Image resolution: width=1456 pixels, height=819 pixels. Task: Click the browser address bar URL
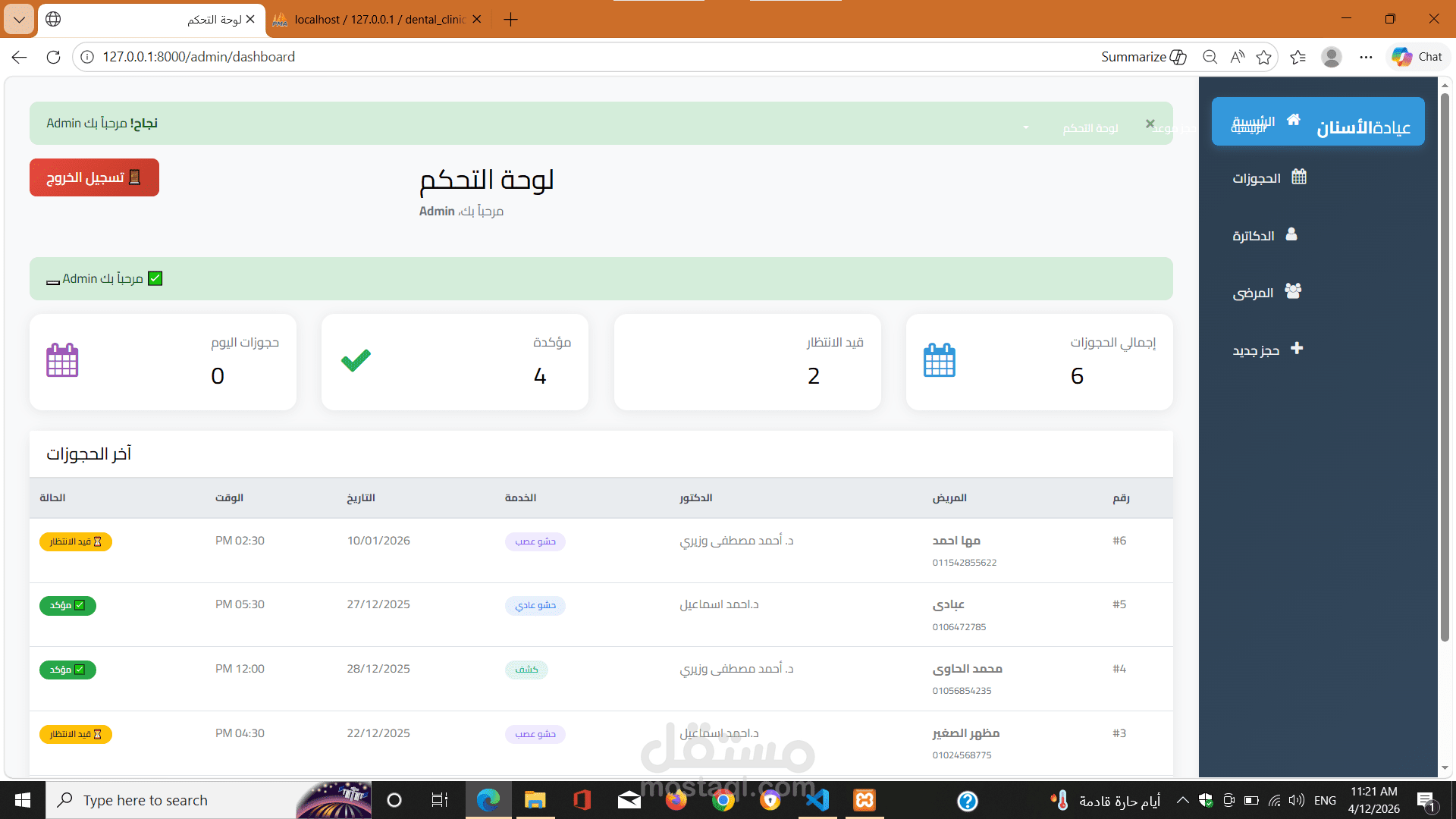point(199,57)
